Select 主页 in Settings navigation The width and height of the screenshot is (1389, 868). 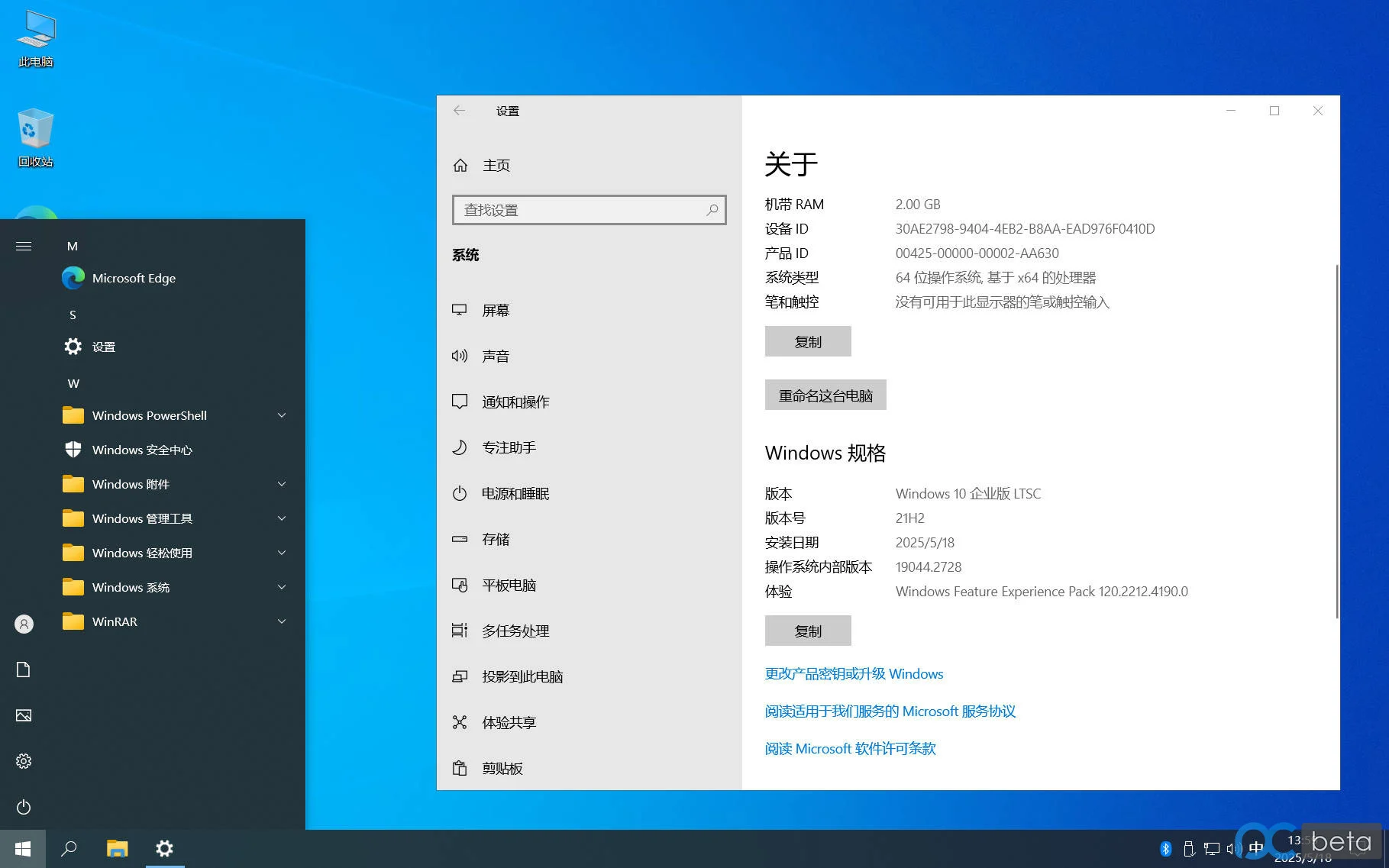(496, 165)
